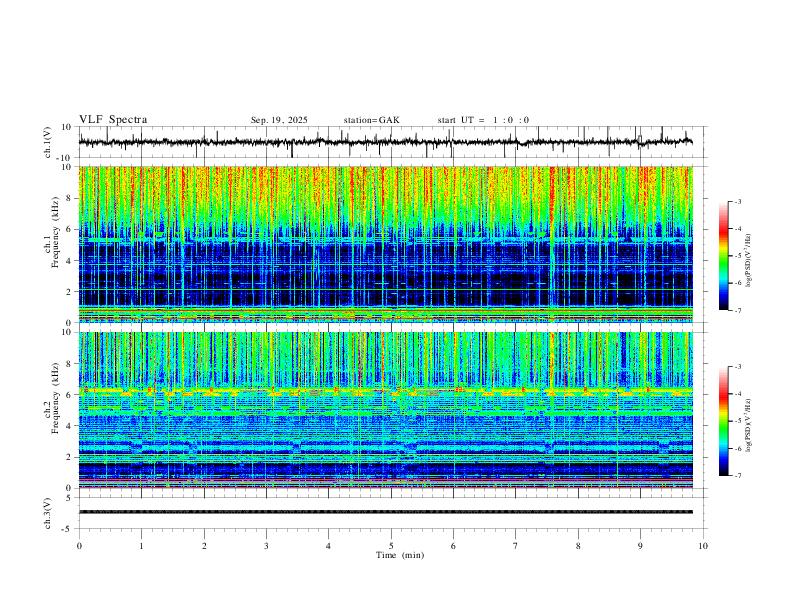
Task: Click the "-7" tick on upper colorbar
Action: pyautogui.click(x=737, y=310)
